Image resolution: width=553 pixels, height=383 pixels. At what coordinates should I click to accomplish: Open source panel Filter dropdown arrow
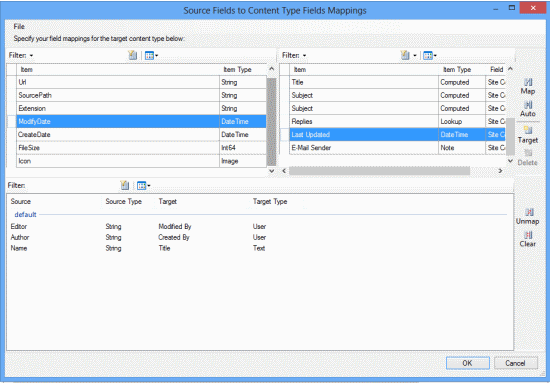click(x=31, y=56)
